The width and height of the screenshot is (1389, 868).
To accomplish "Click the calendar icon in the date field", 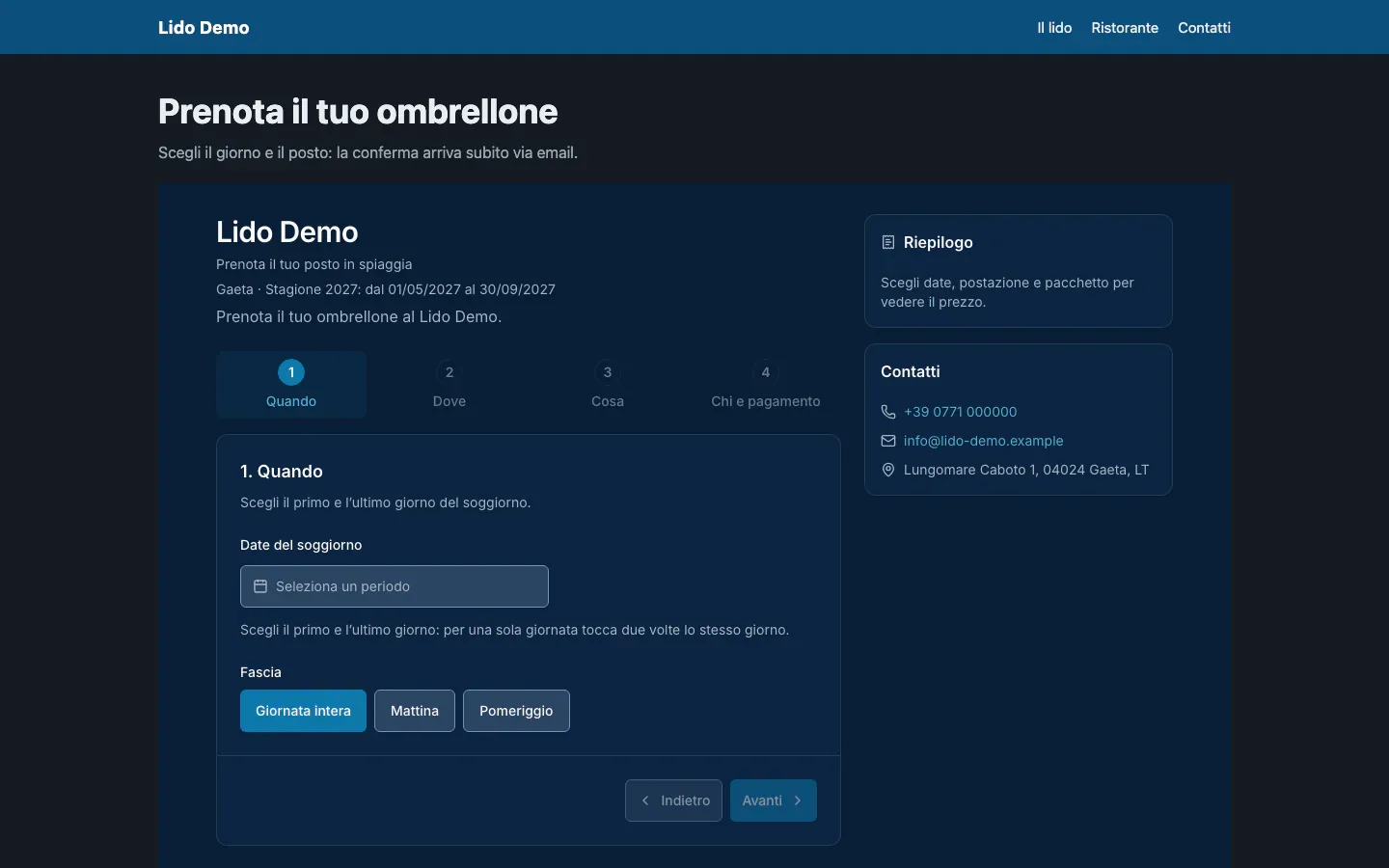I will click(x=259, y=586).
